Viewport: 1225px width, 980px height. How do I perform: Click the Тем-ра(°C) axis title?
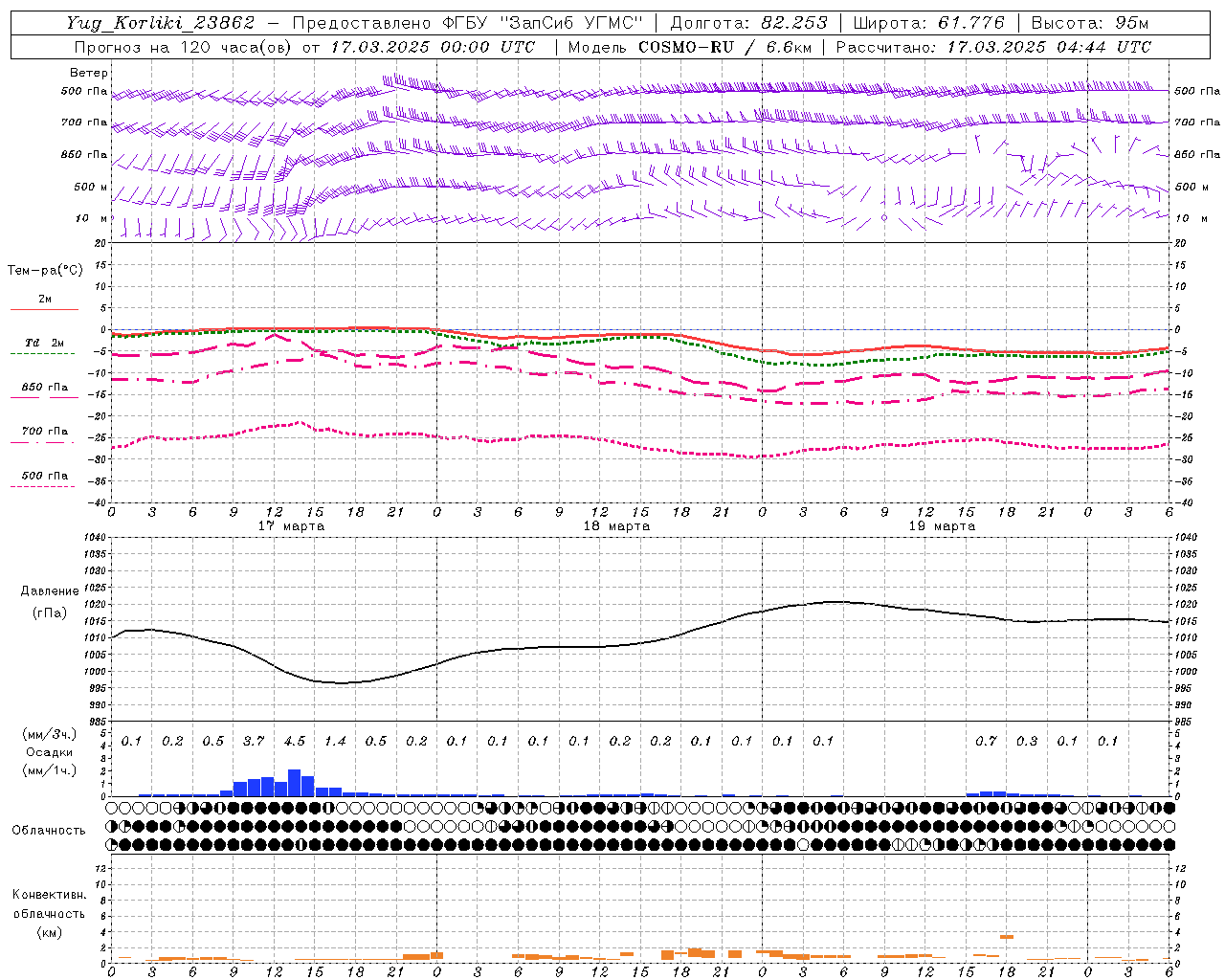[46, 271]
